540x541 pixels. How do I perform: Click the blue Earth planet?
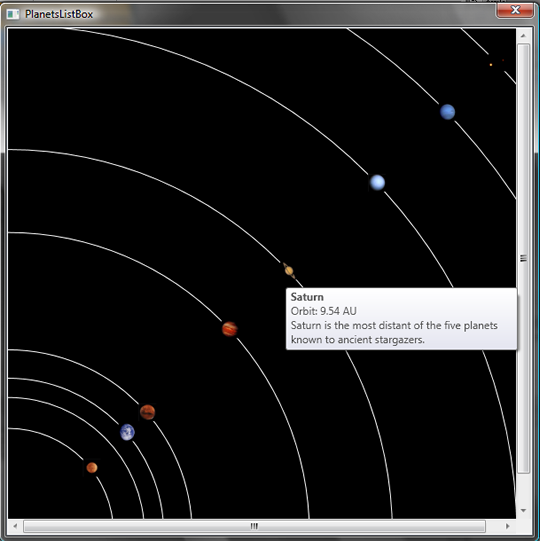click(127, 432)
